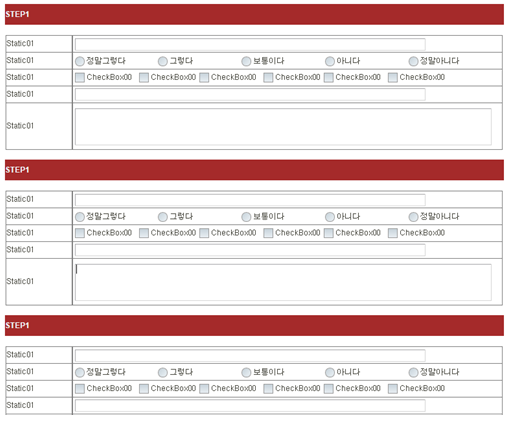
Task: Check fifth CheckBox00 in third section
Action: click(x=329, y=389)
